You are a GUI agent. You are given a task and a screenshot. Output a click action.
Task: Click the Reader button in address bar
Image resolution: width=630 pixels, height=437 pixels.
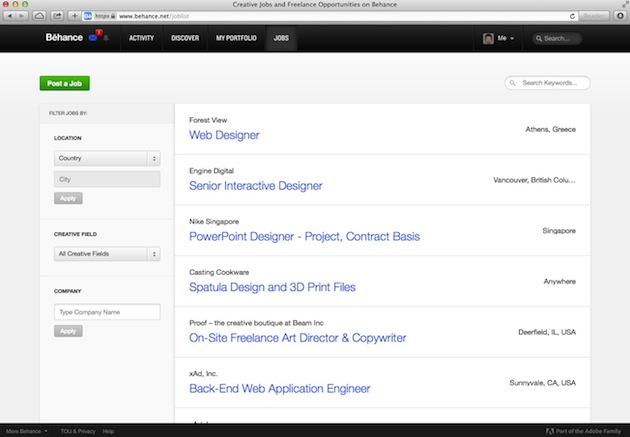coord(594,16)
